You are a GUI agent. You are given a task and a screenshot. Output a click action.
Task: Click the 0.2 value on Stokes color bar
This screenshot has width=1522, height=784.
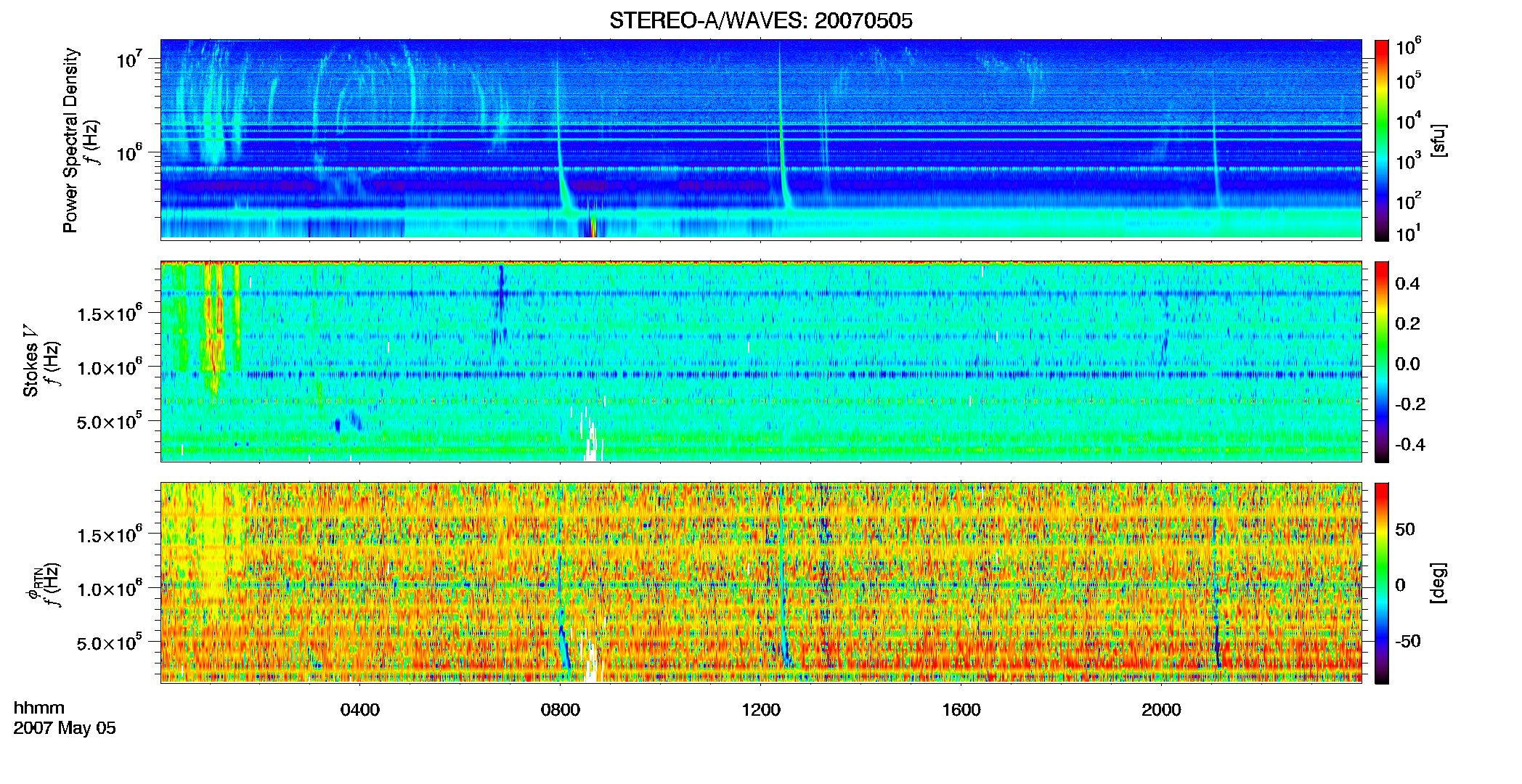pos(1407,324)
